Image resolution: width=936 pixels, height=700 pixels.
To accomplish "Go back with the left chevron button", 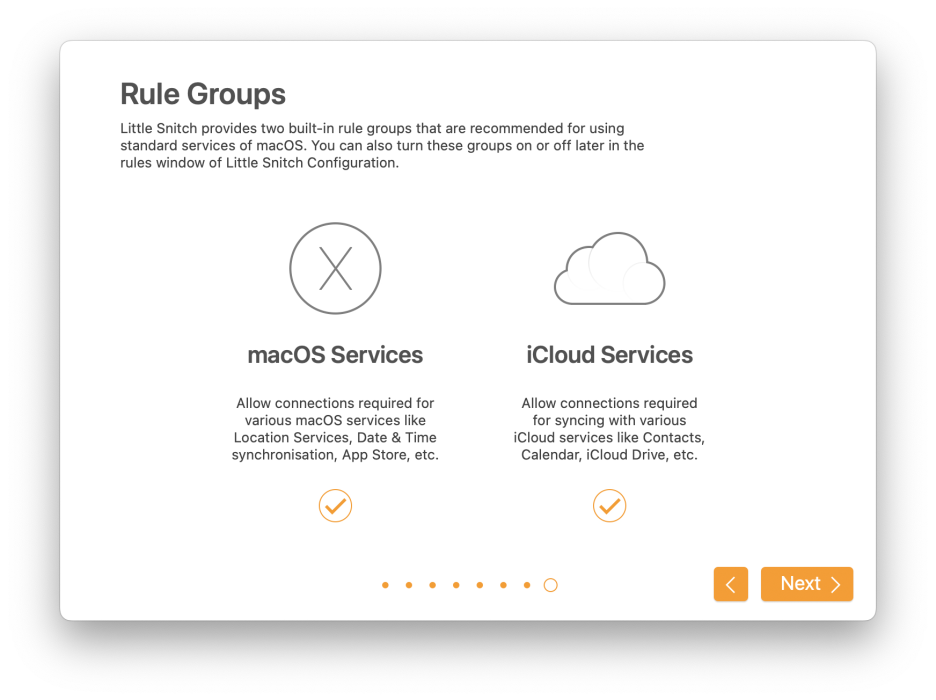I will click(x=731, y=584).
